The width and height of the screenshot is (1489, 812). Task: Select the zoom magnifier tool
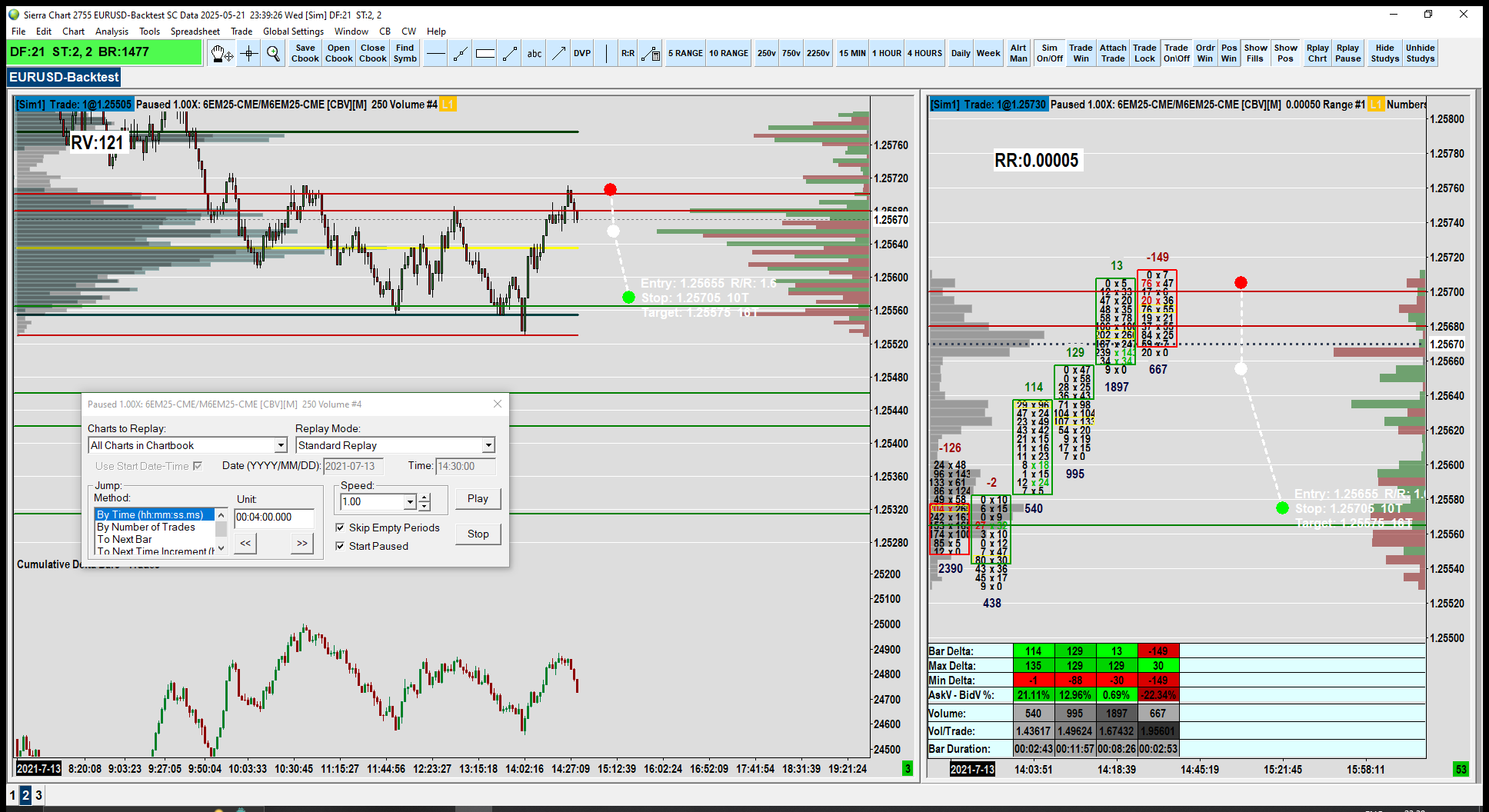273,53
